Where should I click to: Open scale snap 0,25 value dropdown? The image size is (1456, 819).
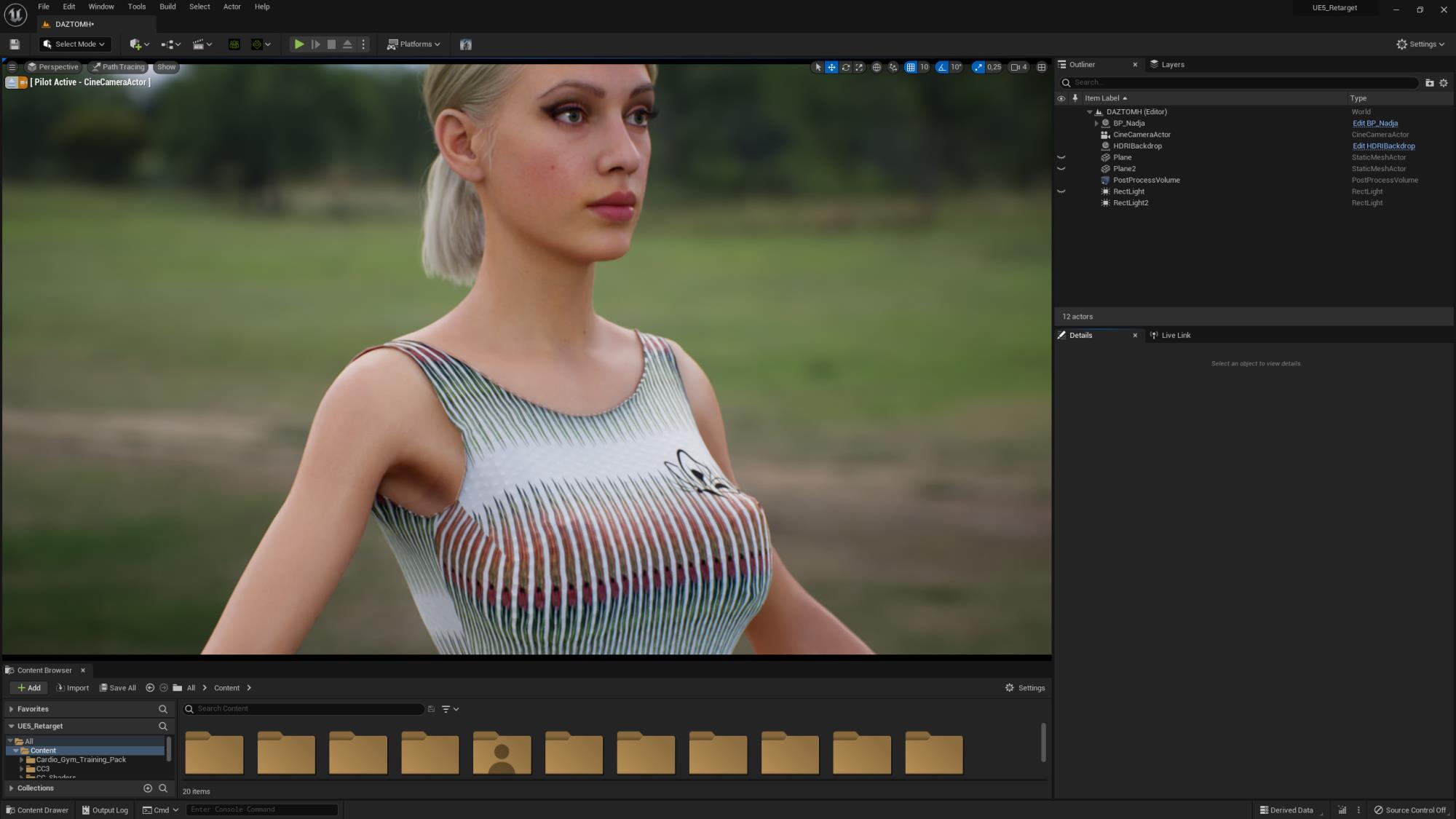pyautogui.click(x=994, y=67)
